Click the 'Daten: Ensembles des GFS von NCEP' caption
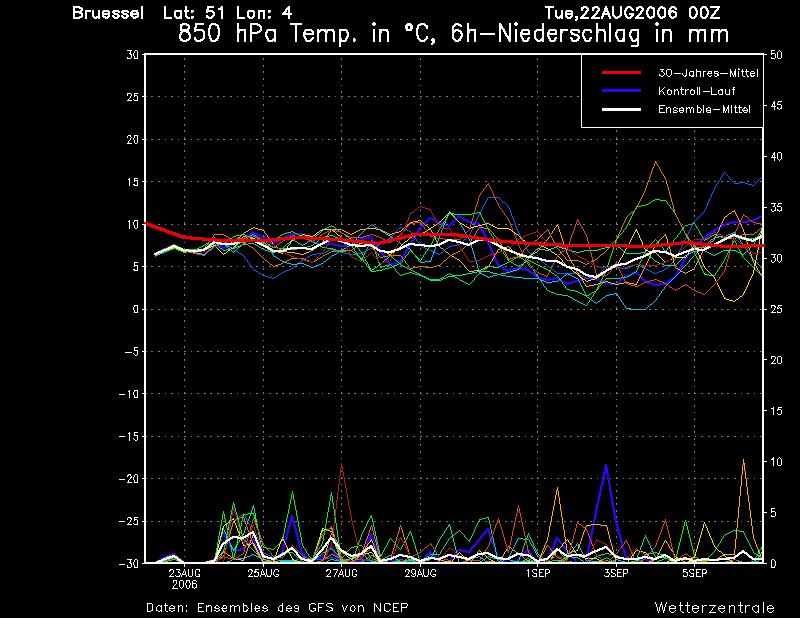 pos(277,607)
